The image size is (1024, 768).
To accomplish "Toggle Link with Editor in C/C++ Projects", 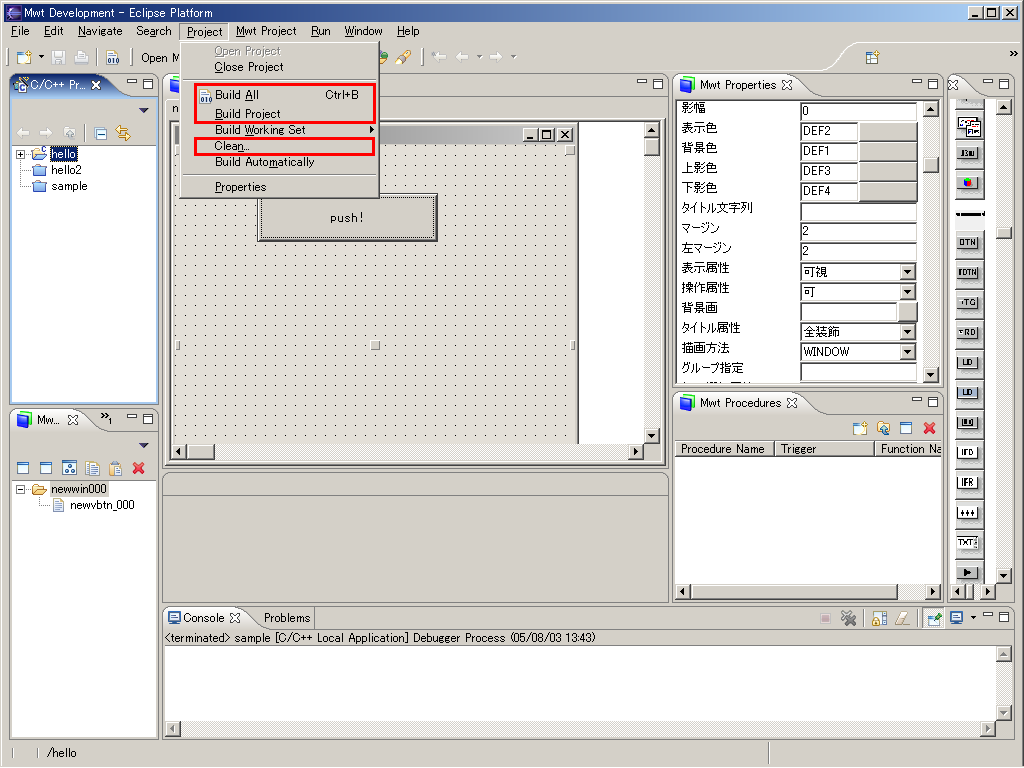I will point(123,134).
